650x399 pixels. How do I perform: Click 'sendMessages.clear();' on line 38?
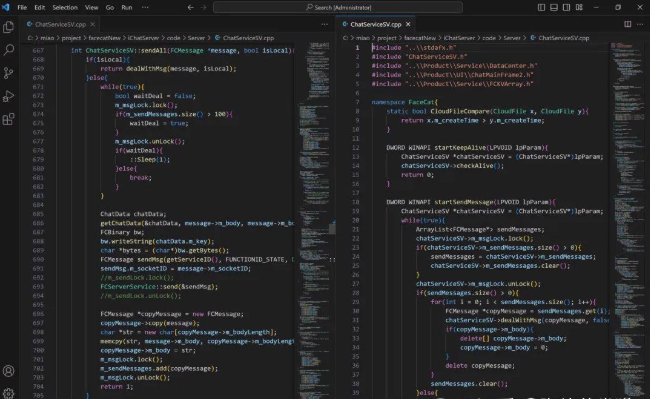(469, 384)
